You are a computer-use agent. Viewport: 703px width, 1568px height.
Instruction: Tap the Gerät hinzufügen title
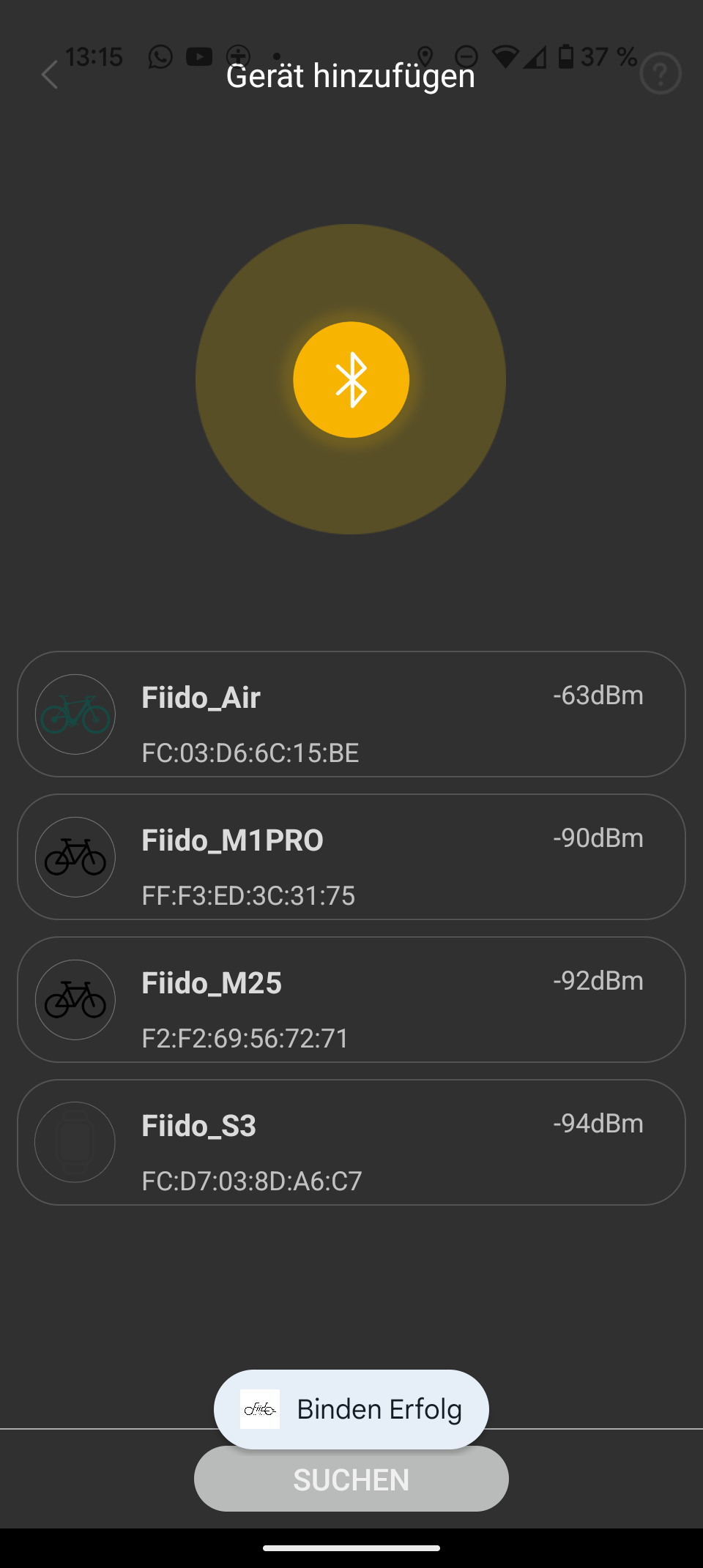coord(351,76)
